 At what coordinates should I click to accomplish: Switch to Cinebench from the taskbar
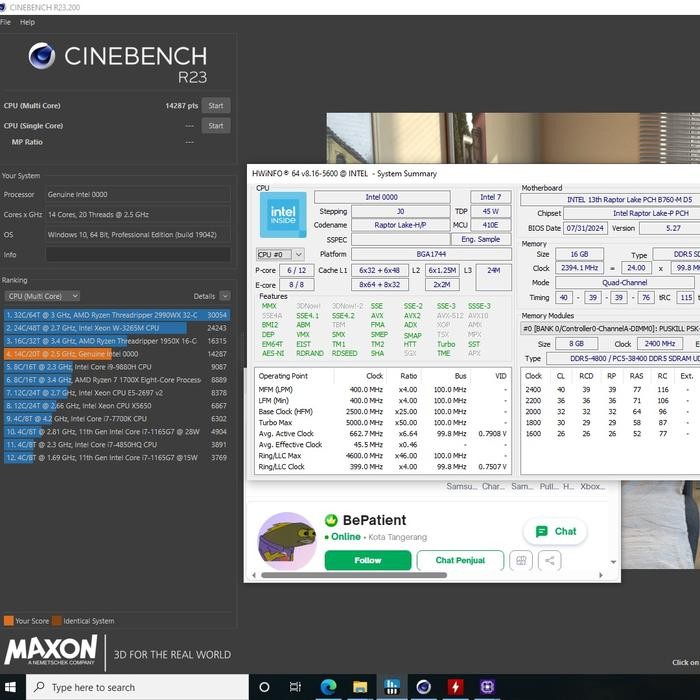coord(423,687)
